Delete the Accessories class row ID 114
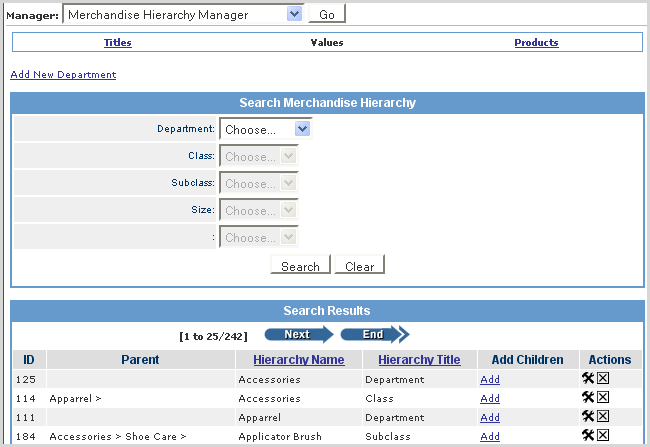Screen dimensions: 650x447 [603, 398]
